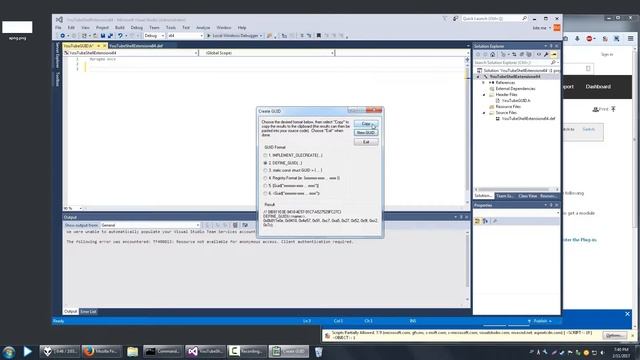Select Resource Files folder

tap(508, 107)
